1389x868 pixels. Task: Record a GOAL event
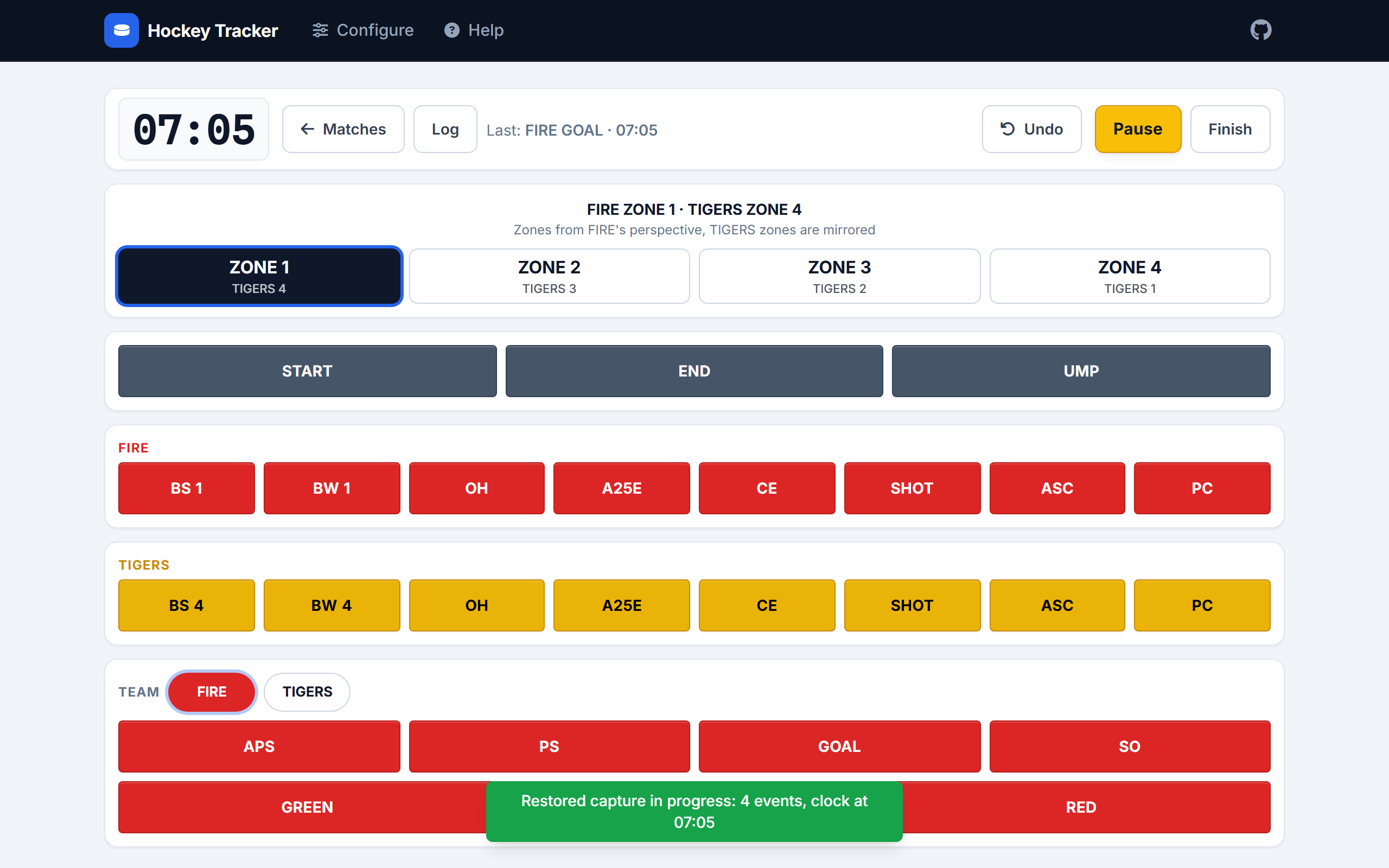[839, 746]
